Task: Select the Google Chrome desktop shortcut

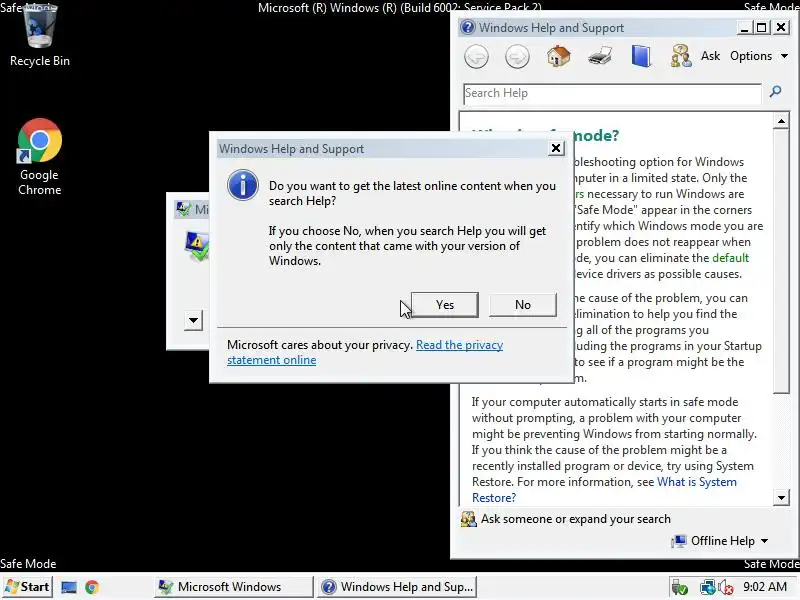Action: click(40, 157)
